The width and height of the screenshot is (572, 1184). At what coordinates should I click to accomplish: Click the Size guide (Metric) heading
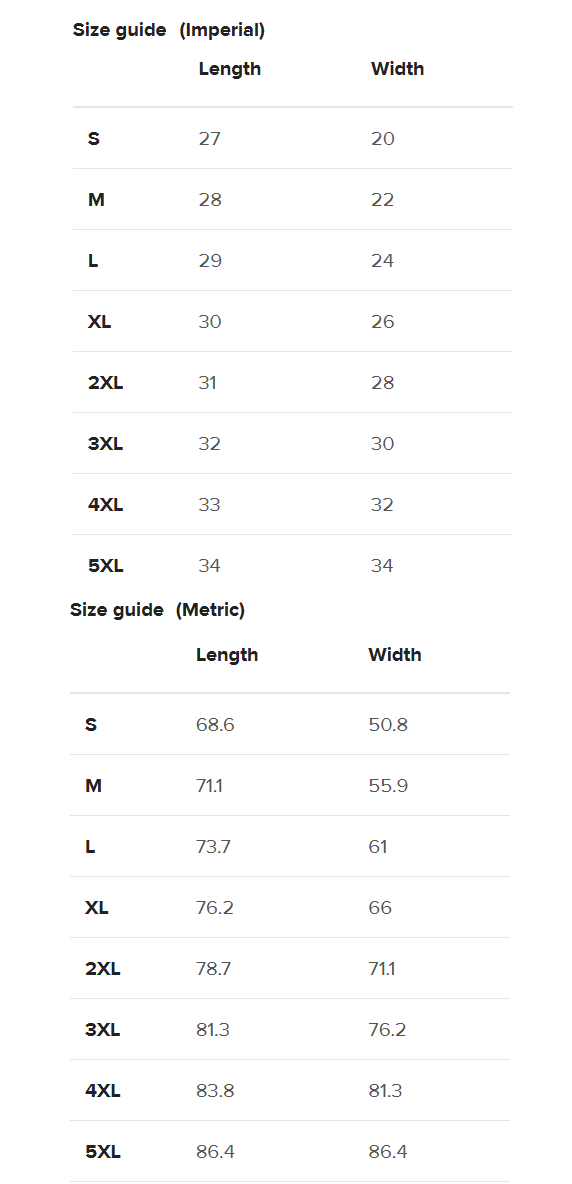pos(158,609)
